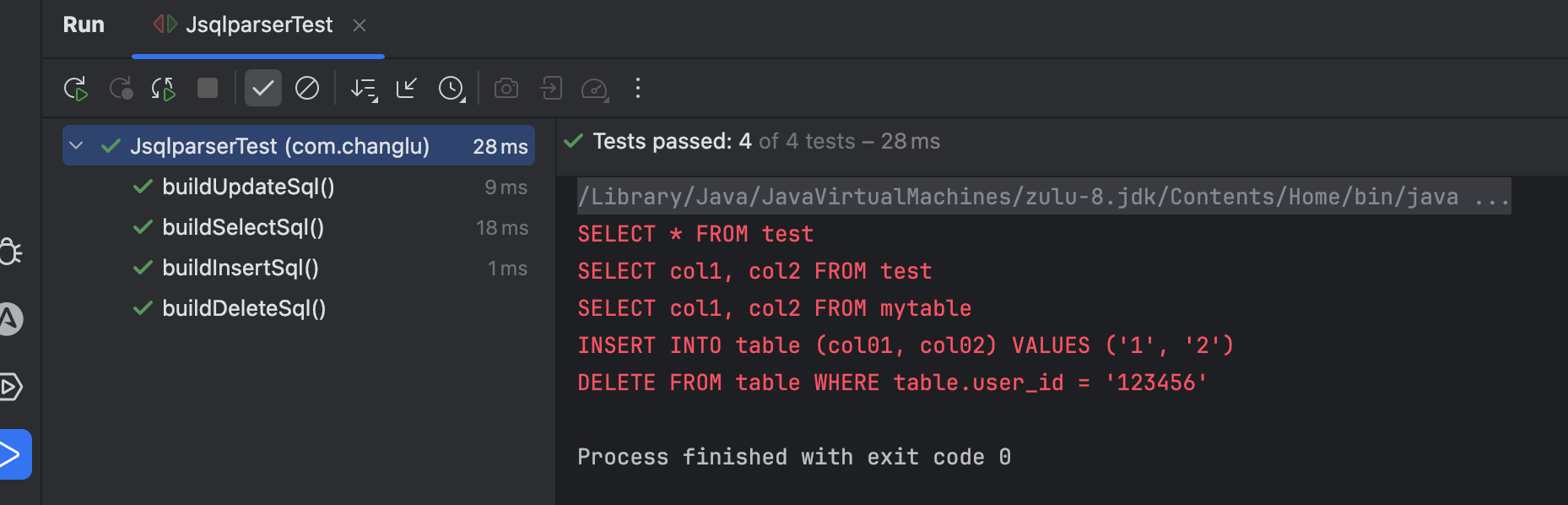The width and height of the screenshot is (1568, 505).
Task: Open the Run tool window sidebar button
Action: click(14, 454)
